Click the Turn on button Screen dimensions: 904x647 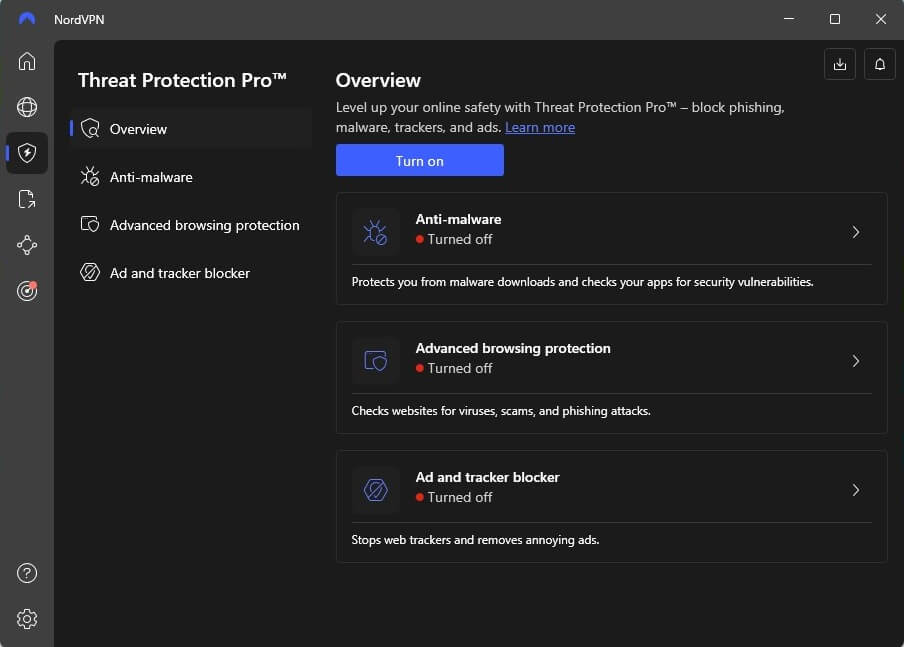tap(420, 160)
